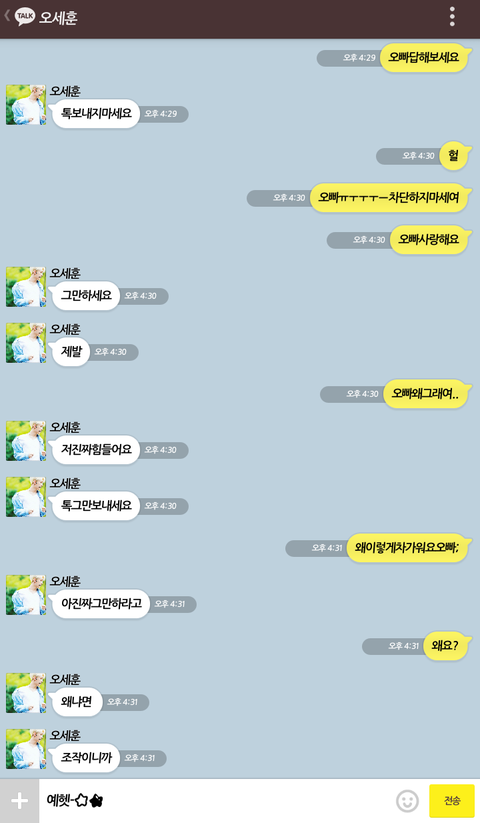Image resolution: width=480 pixels, height=823 pixels.
Task: Open the plus attachment button
Action: 19,801
